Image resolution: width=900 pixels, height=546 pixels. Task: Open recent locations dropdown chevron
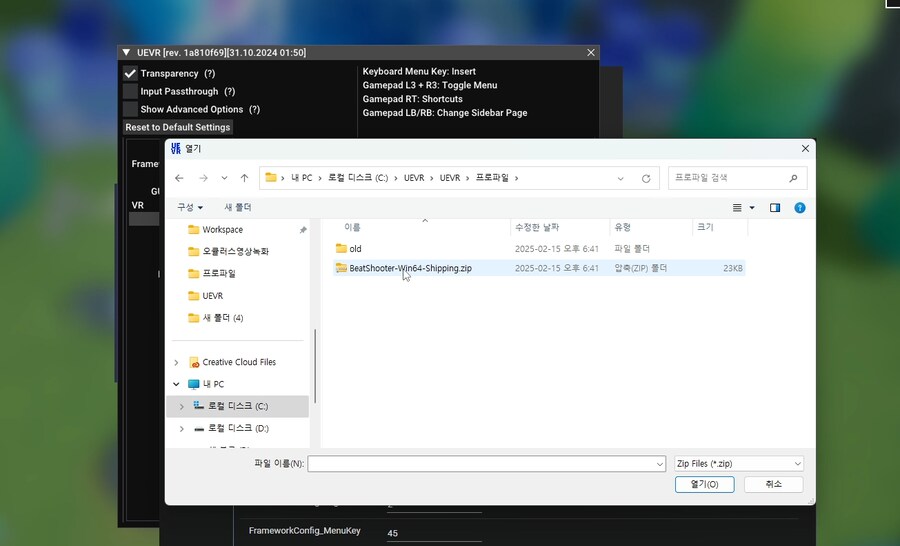224,179
